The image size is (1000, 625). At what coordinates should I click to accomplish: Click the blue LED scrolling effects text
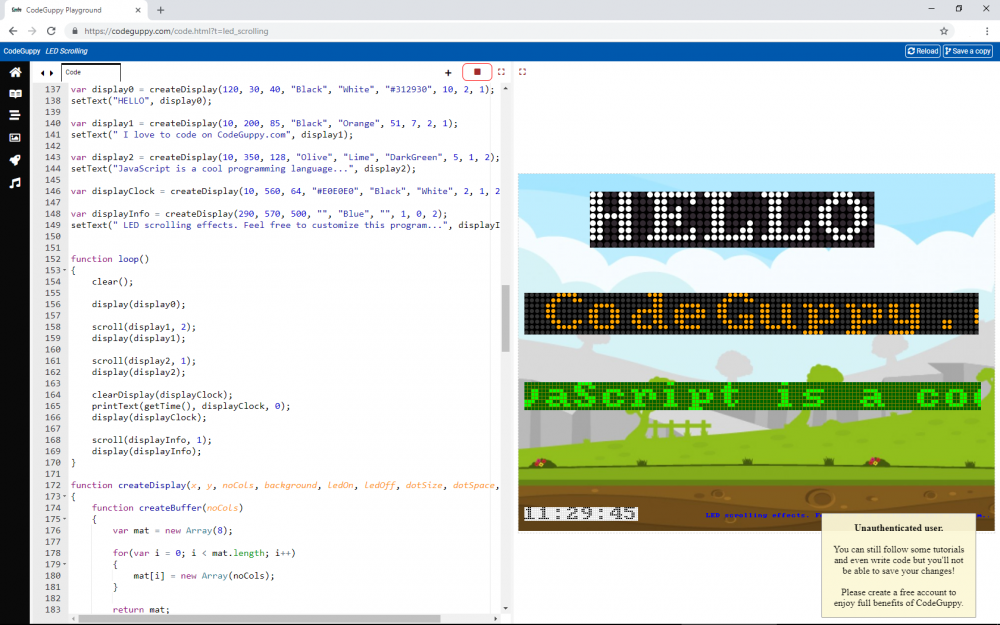(763, 515)
